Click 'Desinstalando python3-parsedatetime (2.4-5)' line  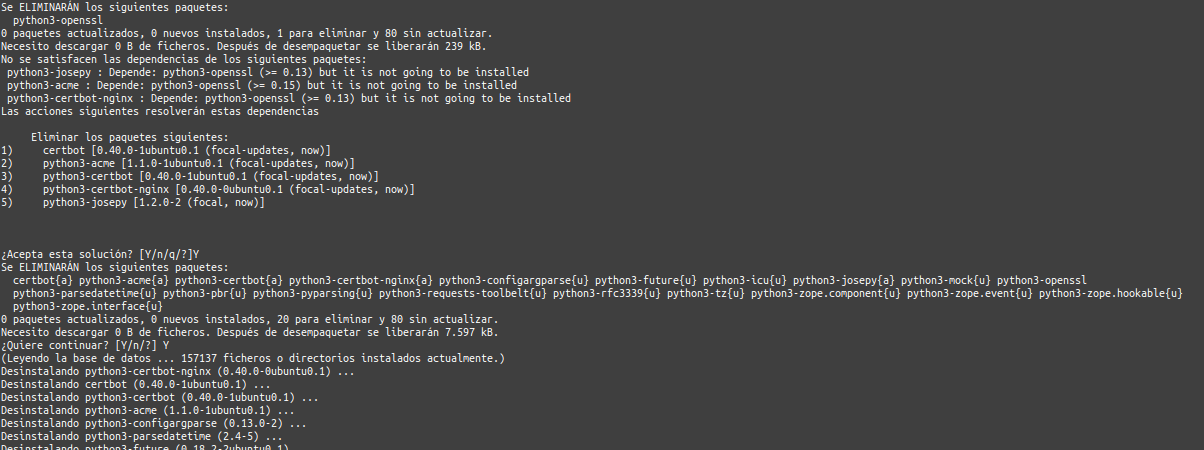point(142,436)
